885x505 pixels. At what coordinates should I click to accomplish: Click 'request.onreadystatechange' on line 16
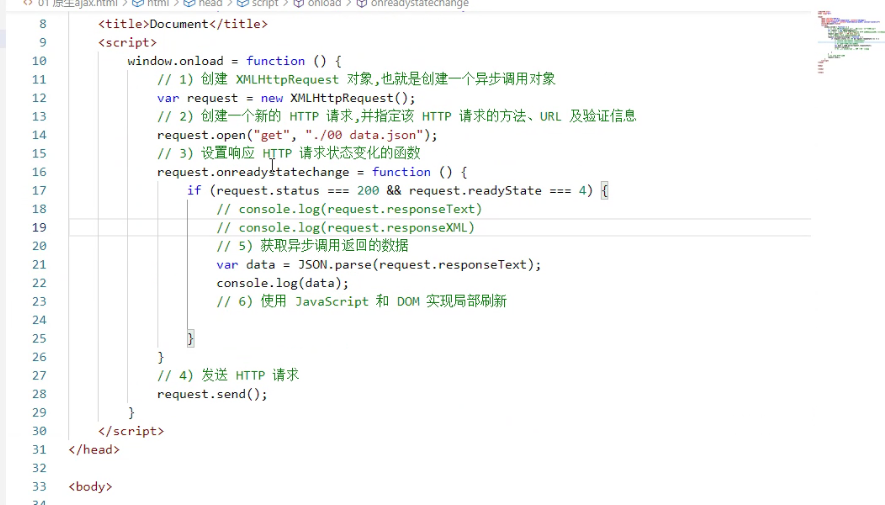tap(253, 172)
